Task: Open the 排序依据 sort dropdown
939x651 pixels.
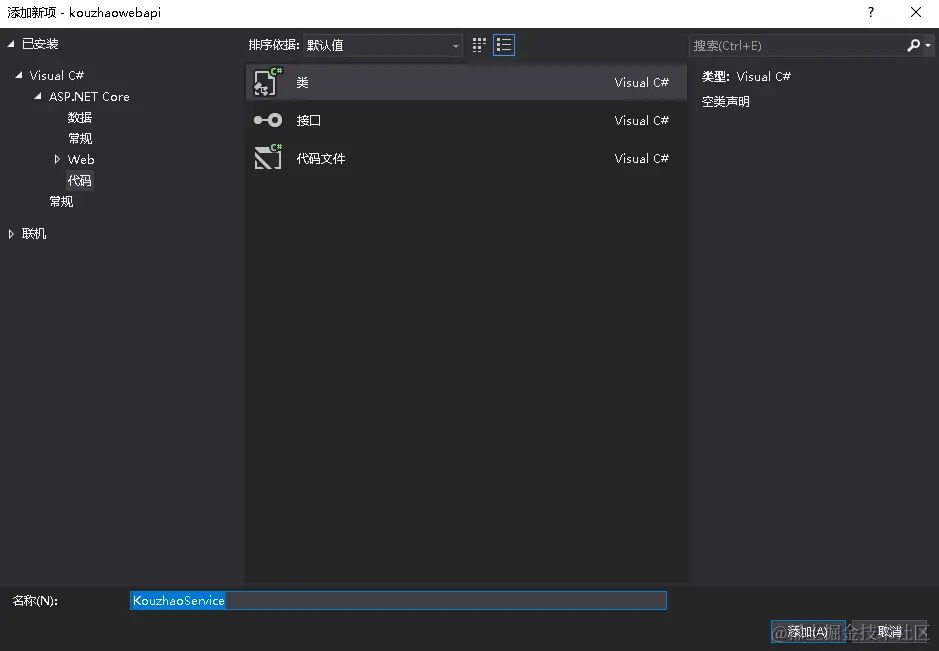Action: pos(383,45)
